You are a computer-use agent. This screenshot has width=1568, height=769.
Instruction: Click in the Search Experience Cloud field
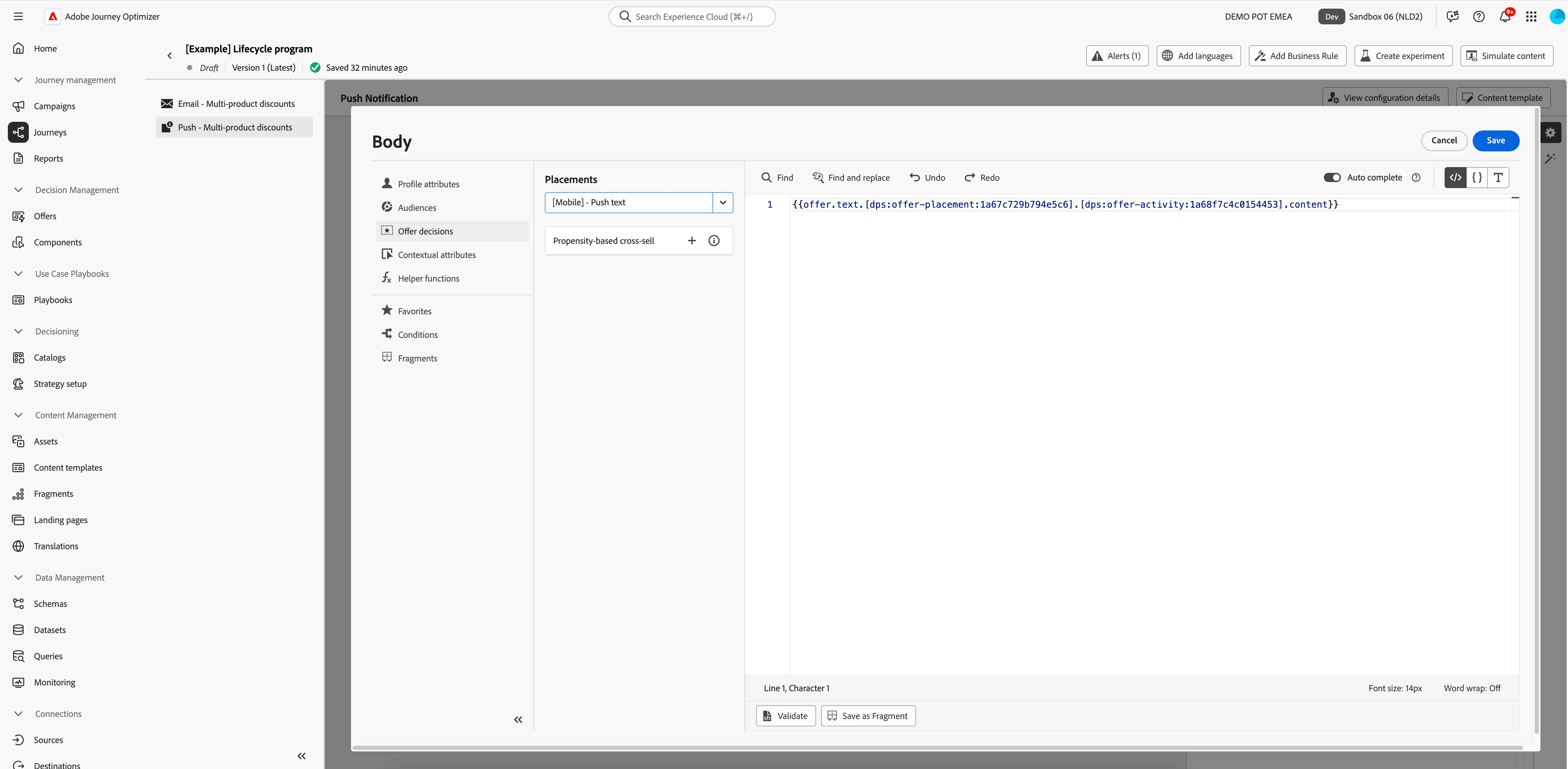coord(692,17)
